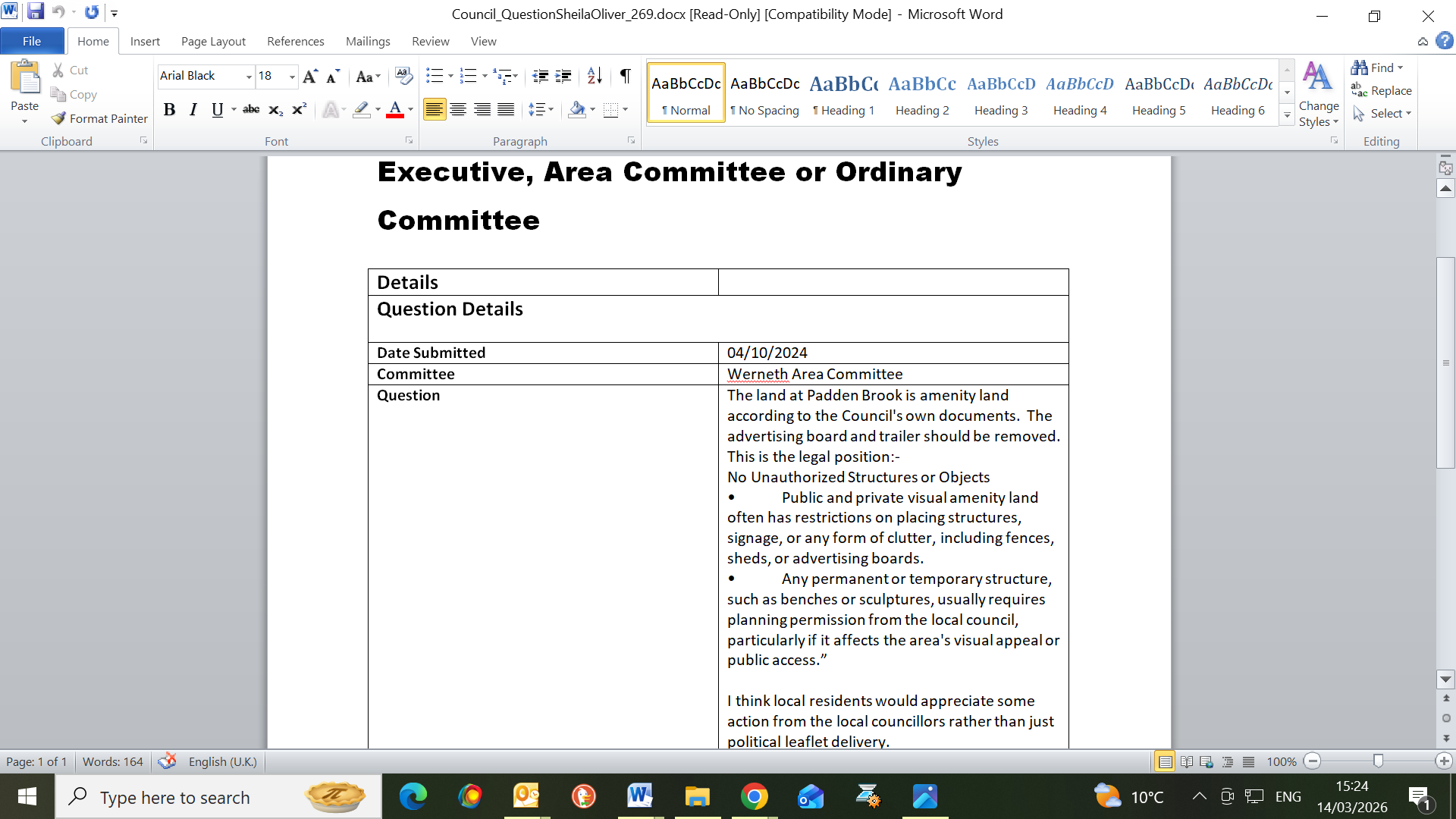The width and height of the screenshot is (1456, 819).
Task: Open the font size dropdown
Action: (x=292, y=77)
